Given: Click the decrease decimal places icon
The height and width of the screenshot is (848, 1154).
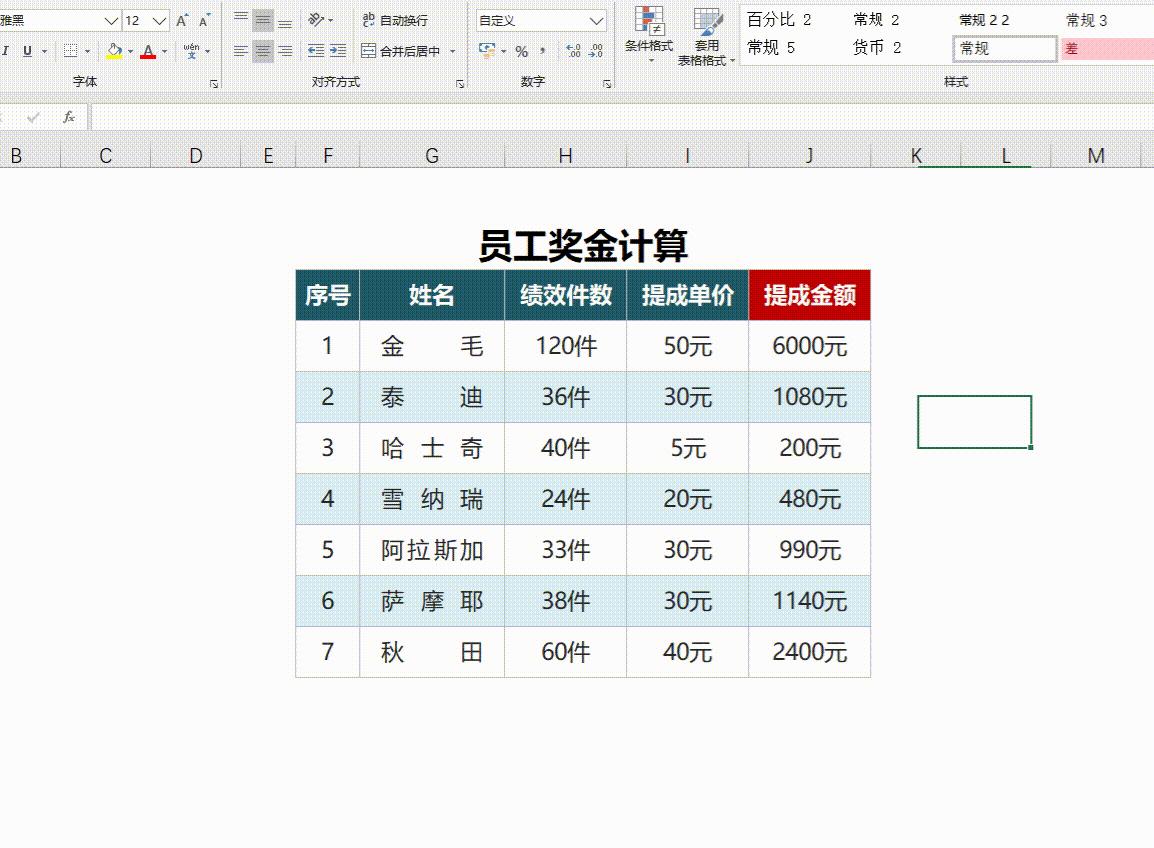Looking at the screenshot, I should point(596,52).
